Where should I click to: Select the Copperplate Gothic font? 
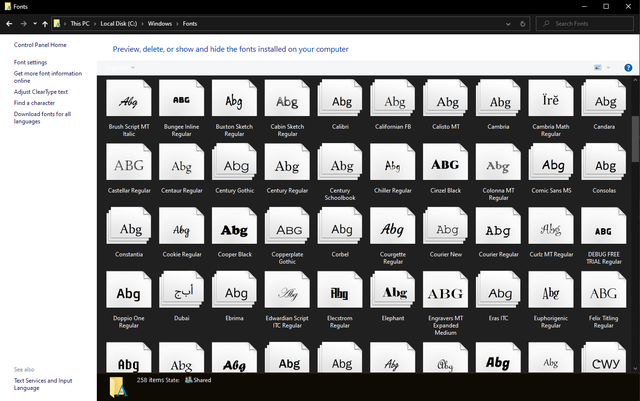[287, 226]
